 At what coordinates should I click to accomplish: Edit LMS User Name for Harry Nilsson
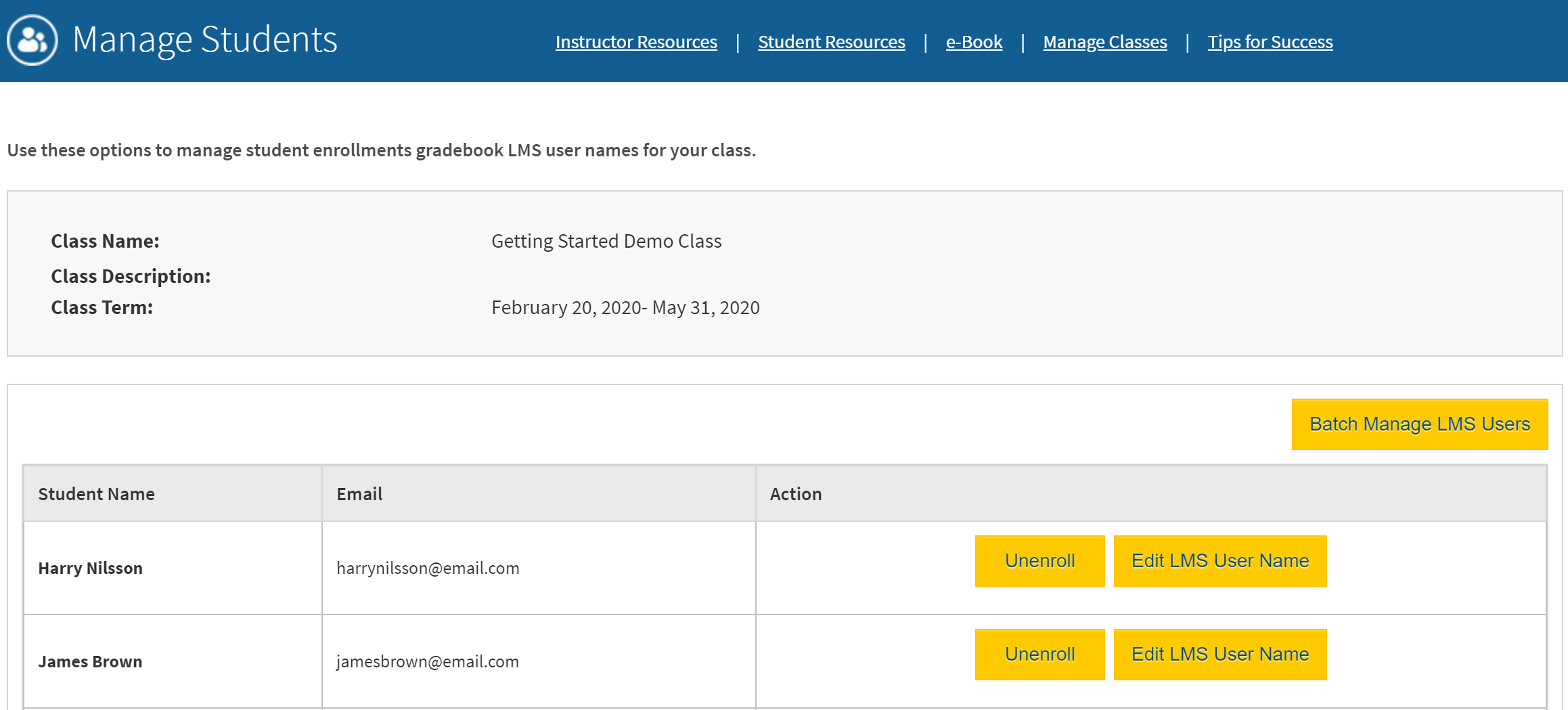[x=1219, y=561]
